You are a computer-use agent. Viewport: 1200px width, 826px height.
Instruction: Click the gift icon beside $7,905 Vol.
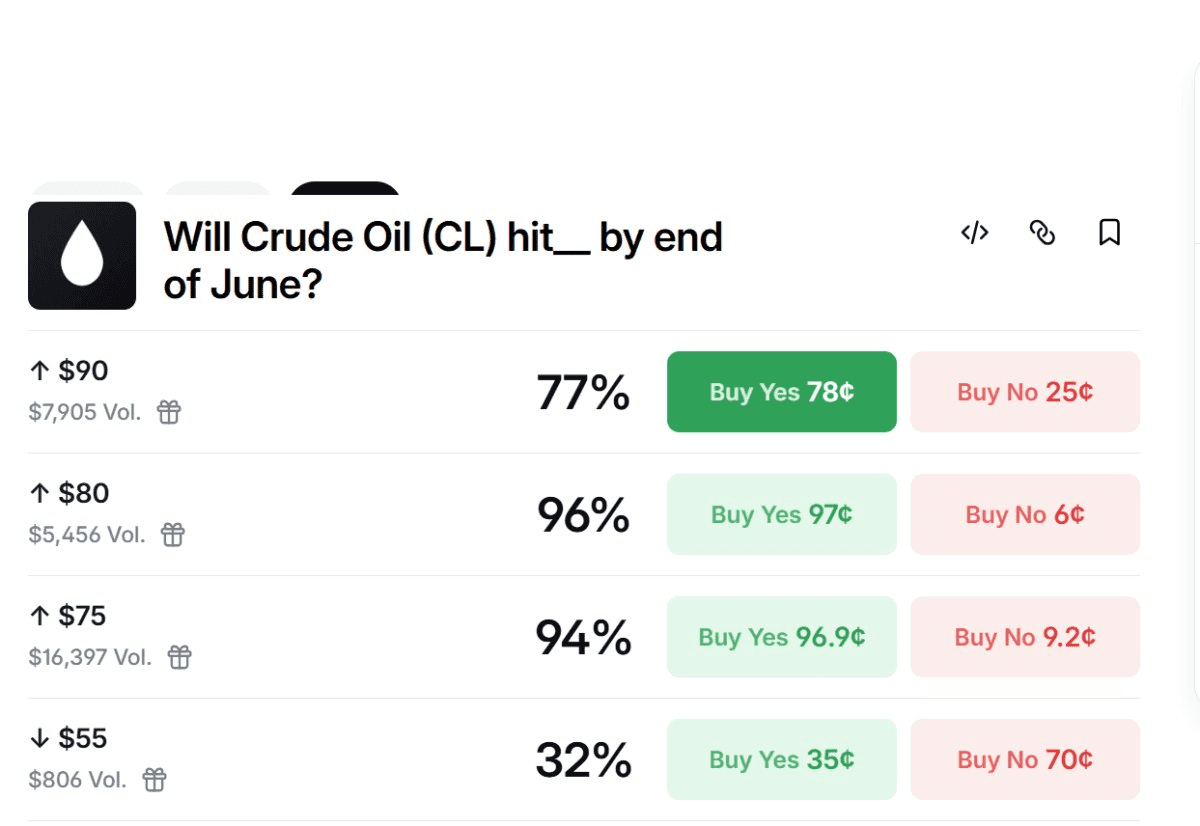click(169, 412)
